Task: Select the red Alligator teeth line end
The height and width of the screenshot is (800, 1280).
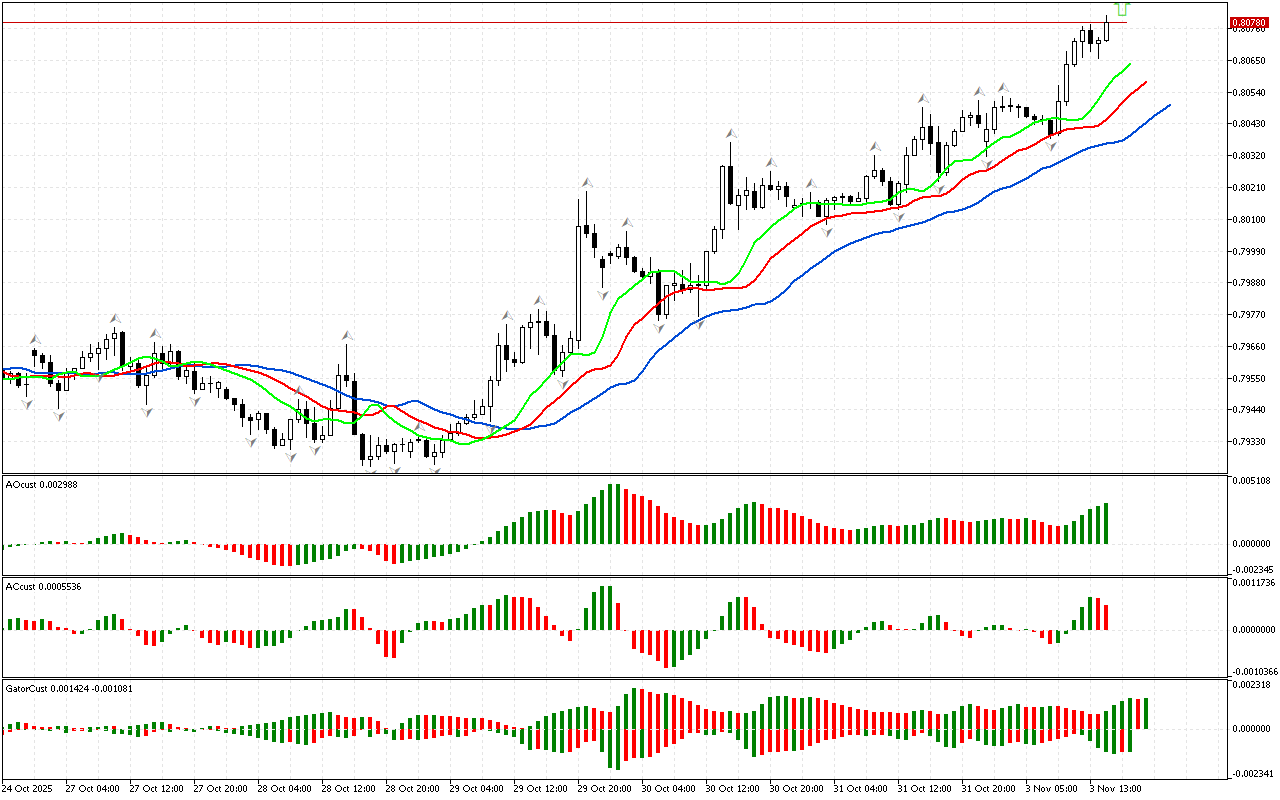Action: (x=1145, y=82)
